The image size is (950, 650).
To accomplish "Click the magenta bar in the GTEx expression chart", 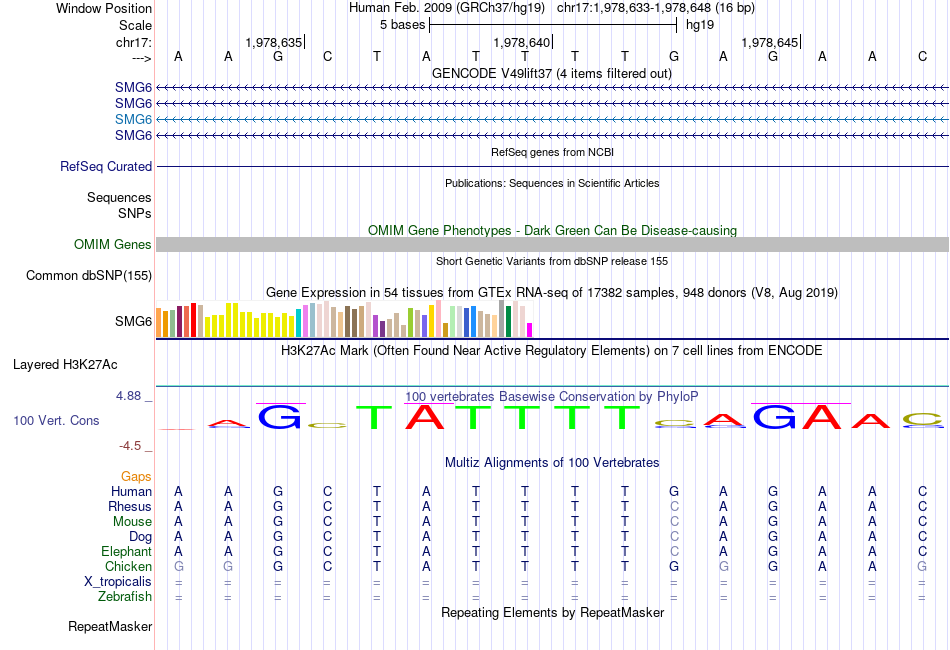I will (530, 330).
